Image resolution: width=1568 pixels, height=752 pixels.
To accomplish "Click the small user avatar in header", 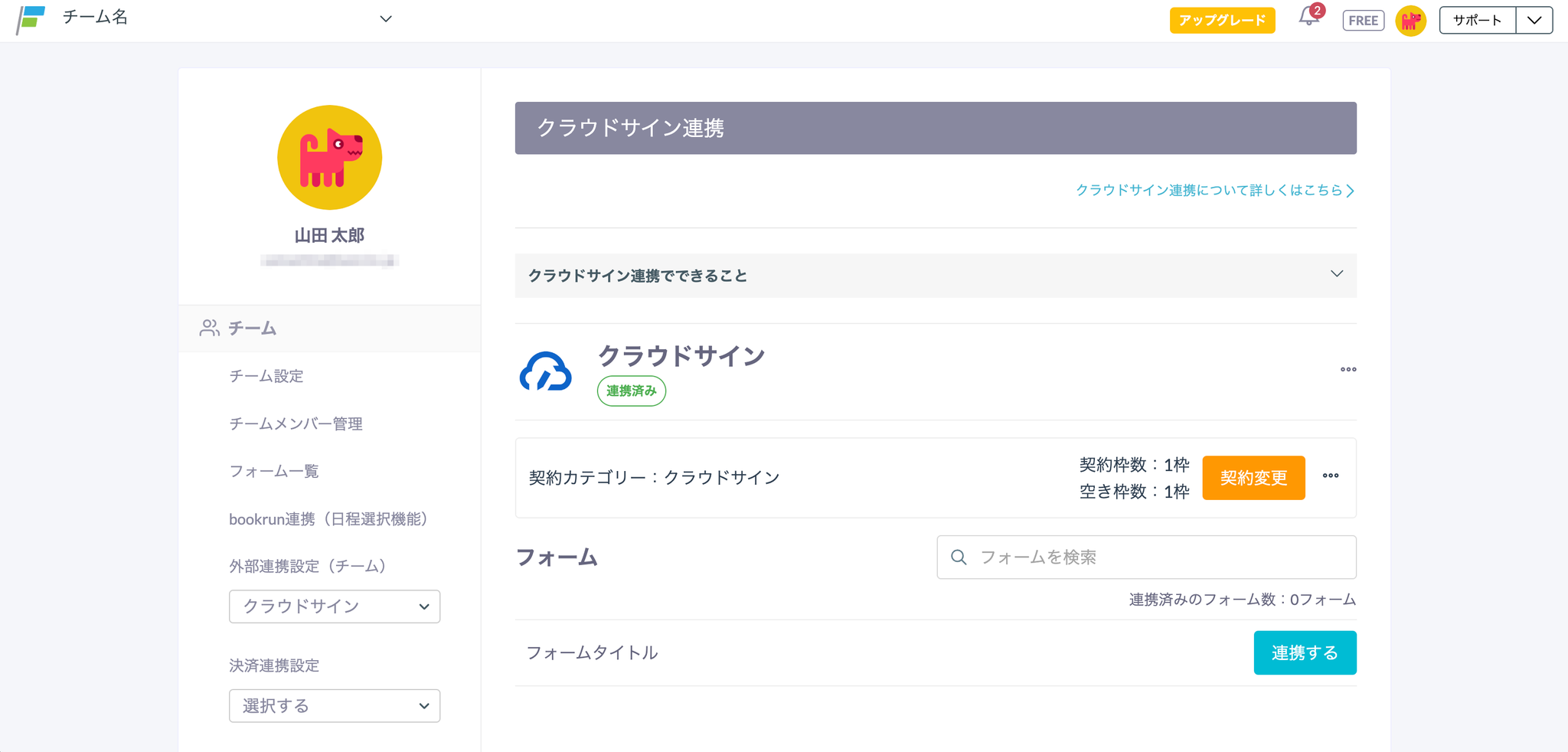I will (1410, 21).
